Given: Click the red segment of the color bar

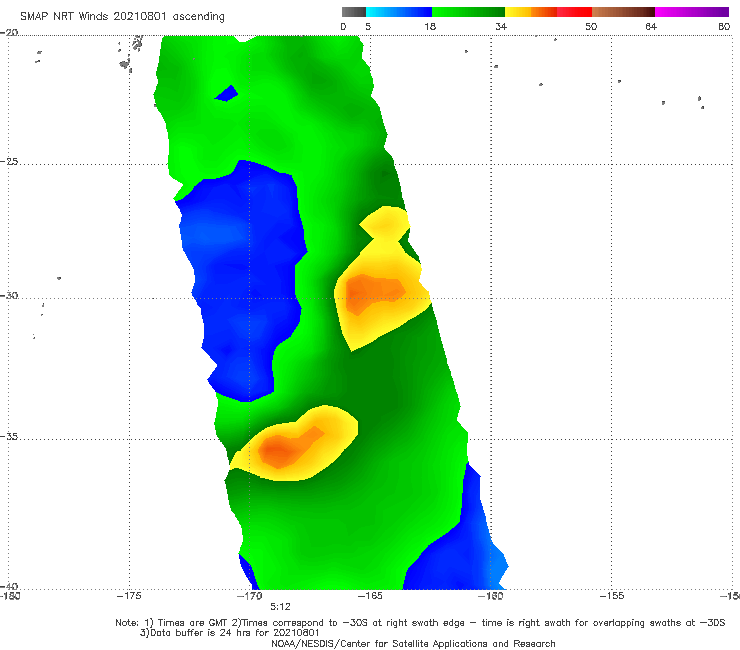Looking at the screenshot, I should pos(574,12).
